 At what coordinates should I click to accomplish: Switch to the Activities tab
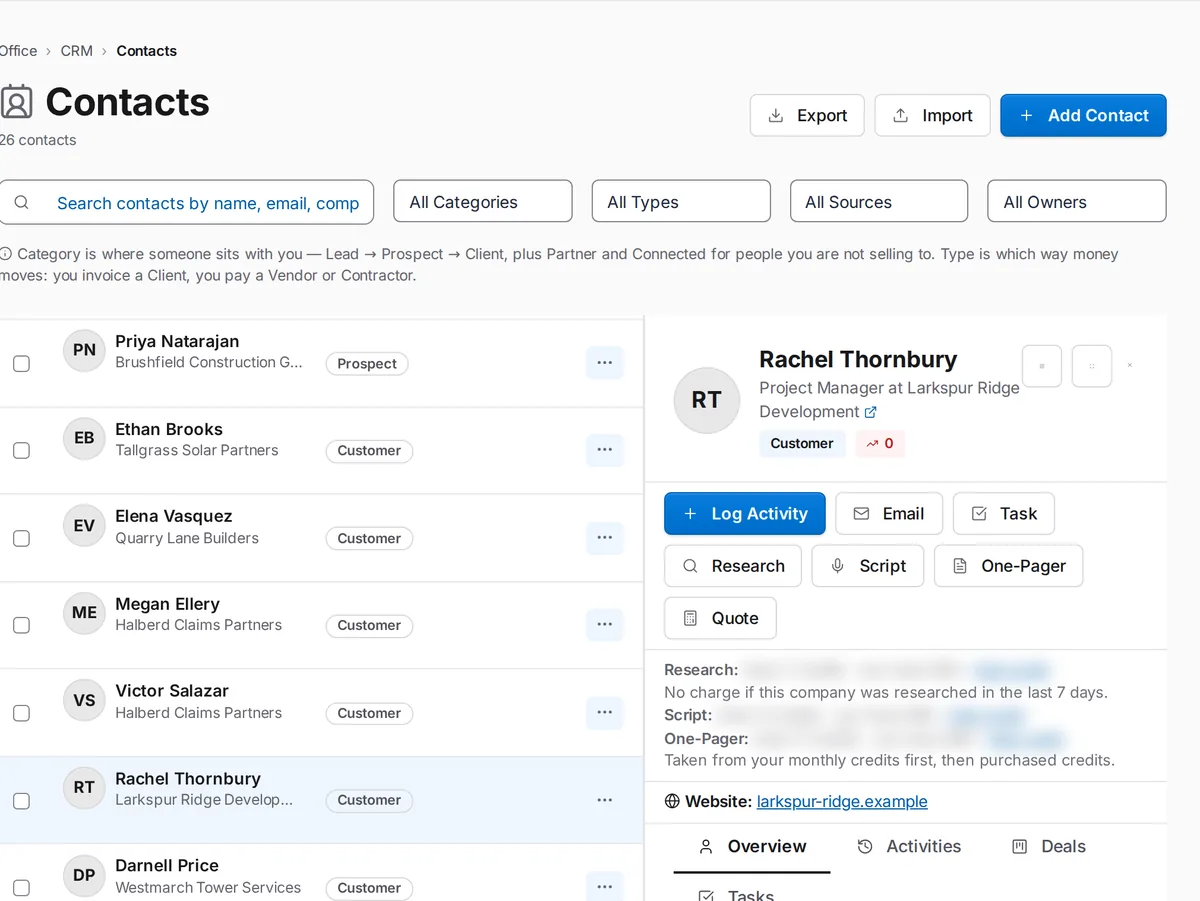[909, 846]
